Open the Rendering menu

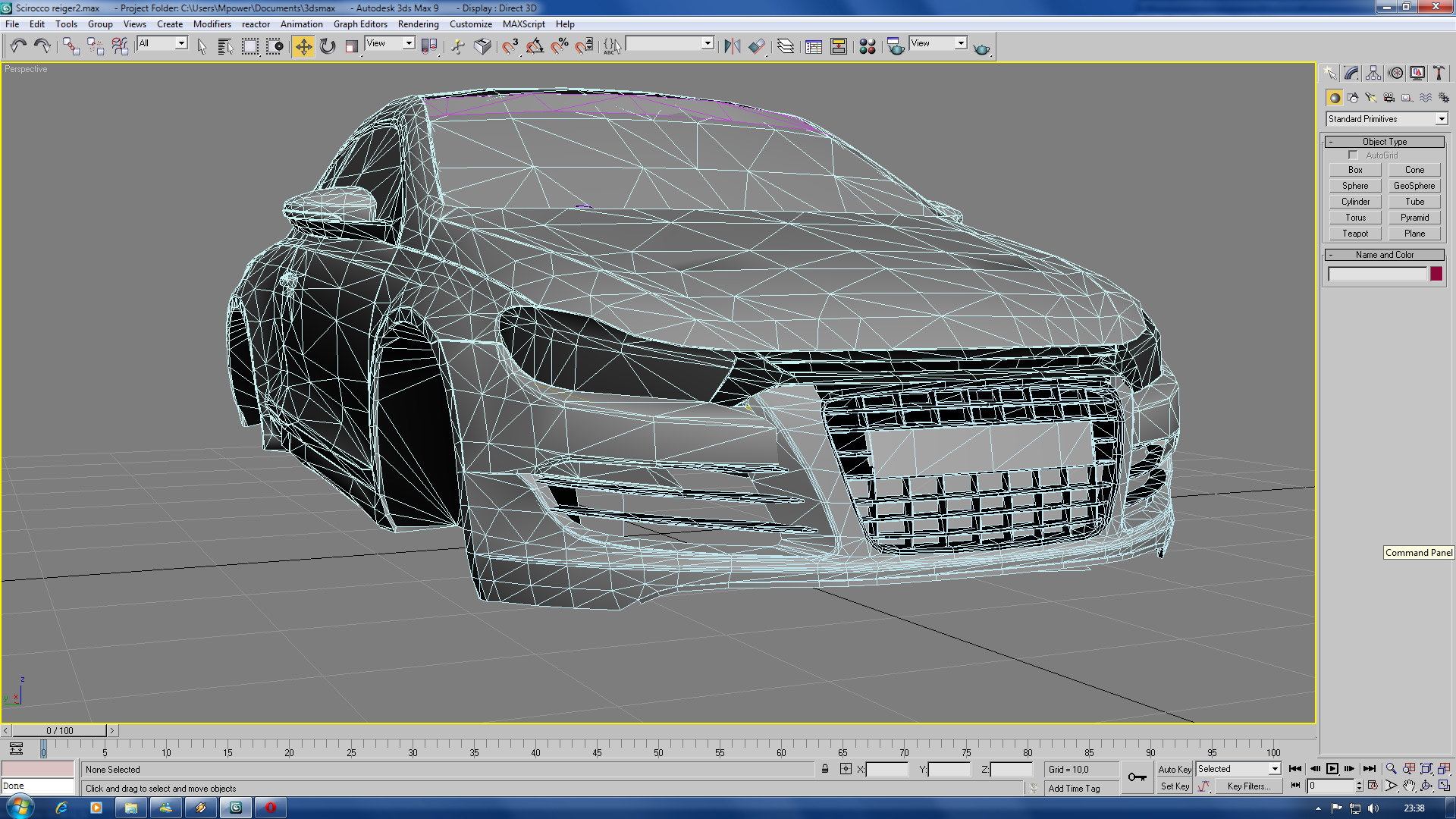click(418, 24)
